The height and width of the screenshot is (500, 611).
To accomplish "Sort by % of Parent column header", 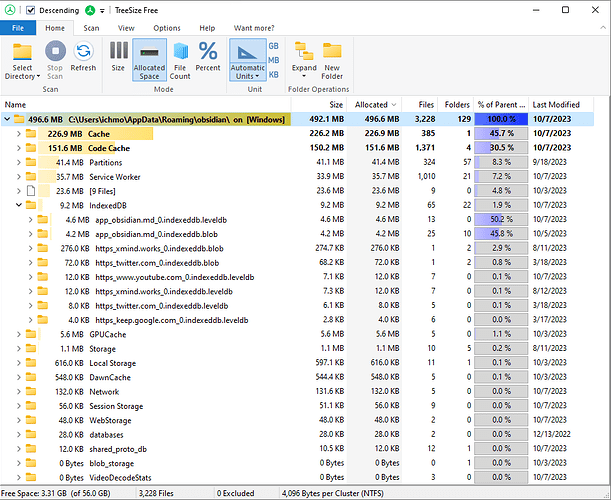I will [501, 104].
